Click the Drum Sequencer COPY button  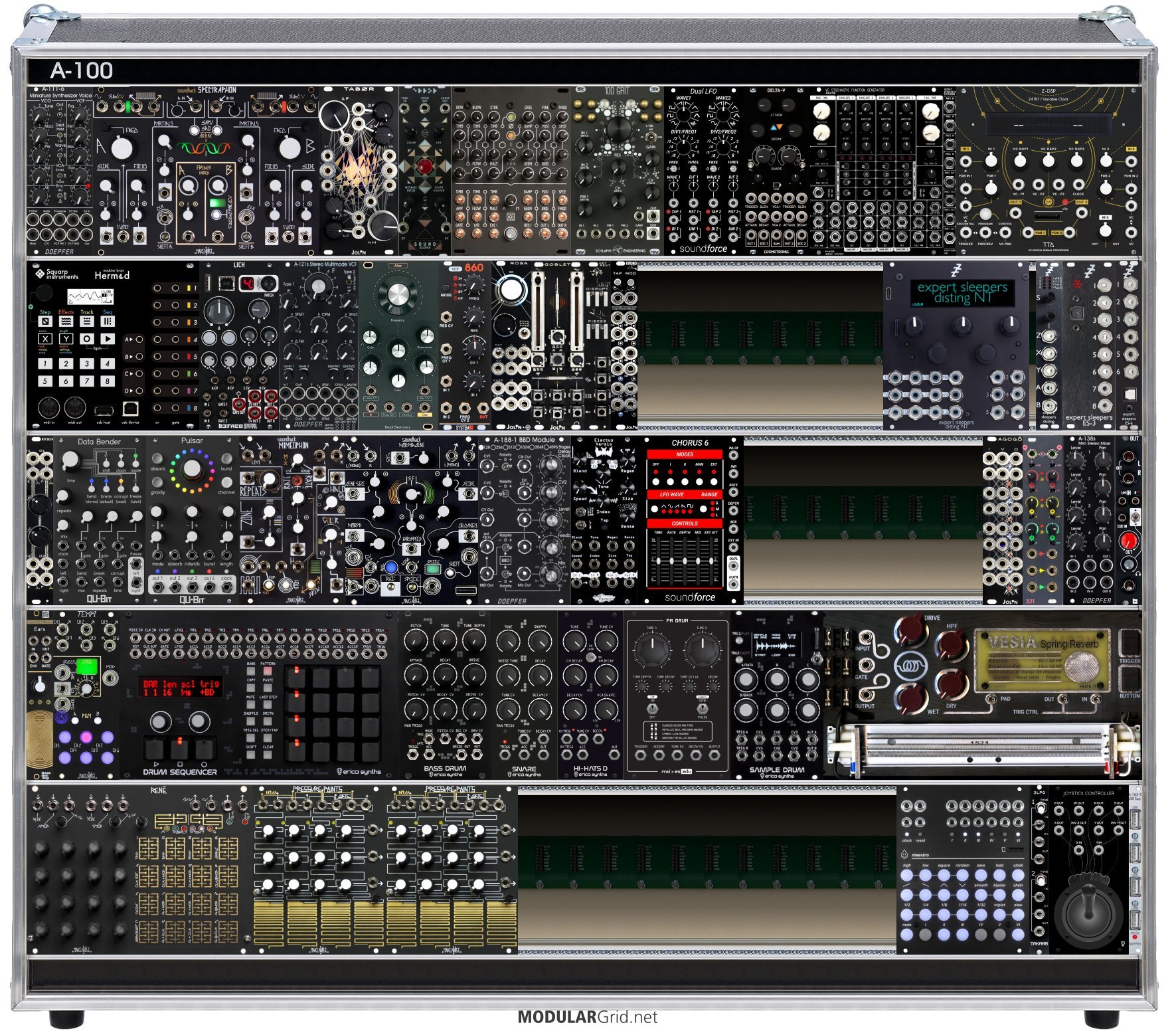click(251, 687)
